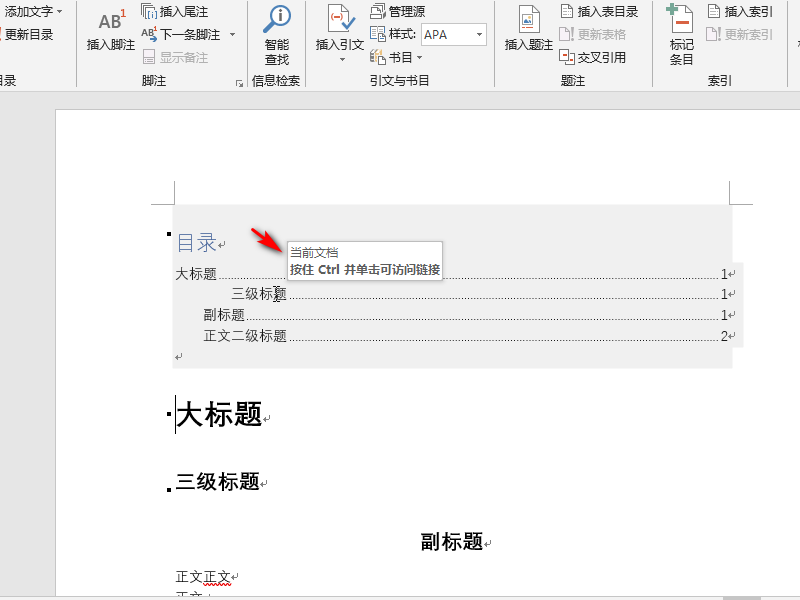Expand the Insert Citation dropdown arrow
The image size is (800, 600).
342,60
